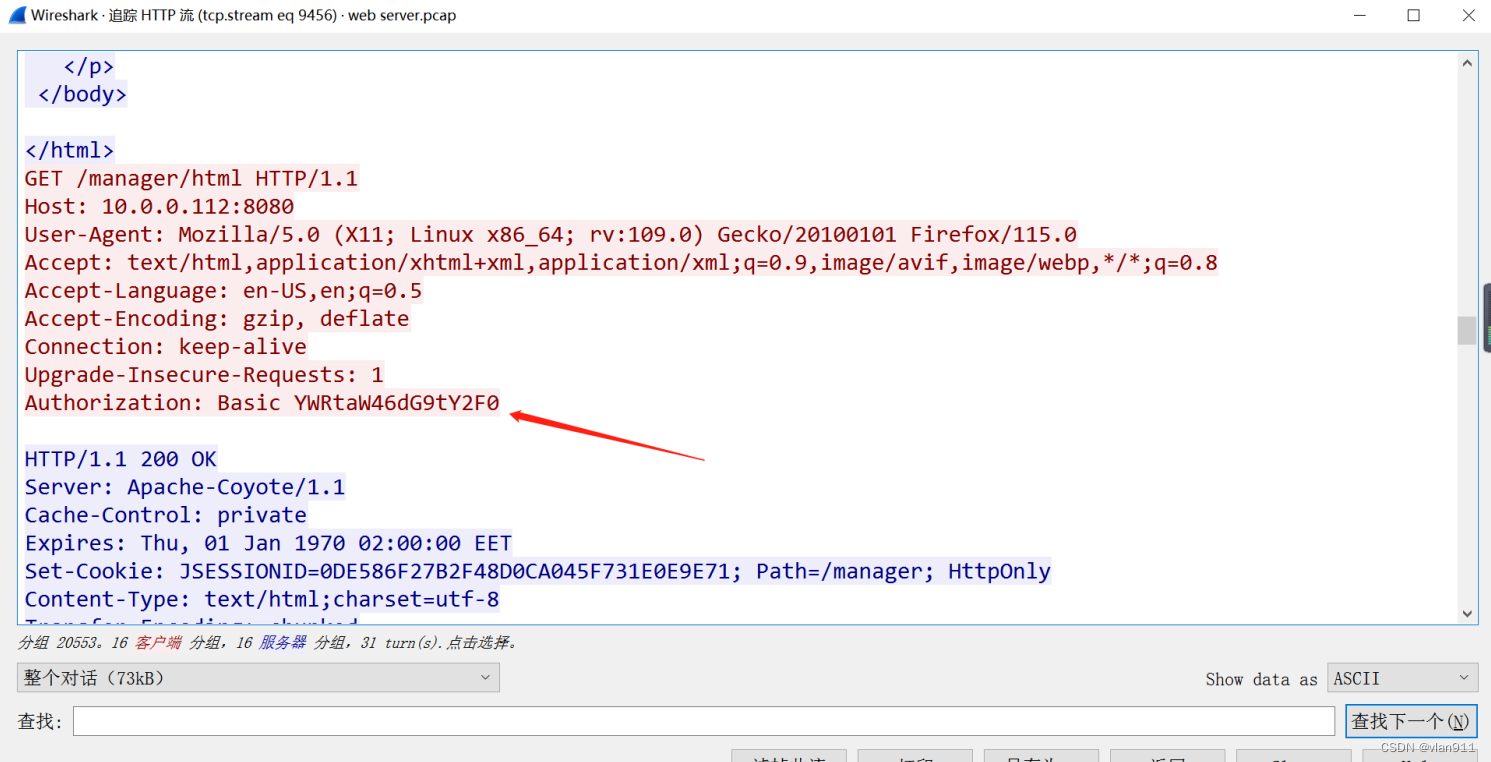Screen dimensions: 1491x762
Task: Click the Set-Cookie: JSESSIONID header line
Action: [538, 571]
